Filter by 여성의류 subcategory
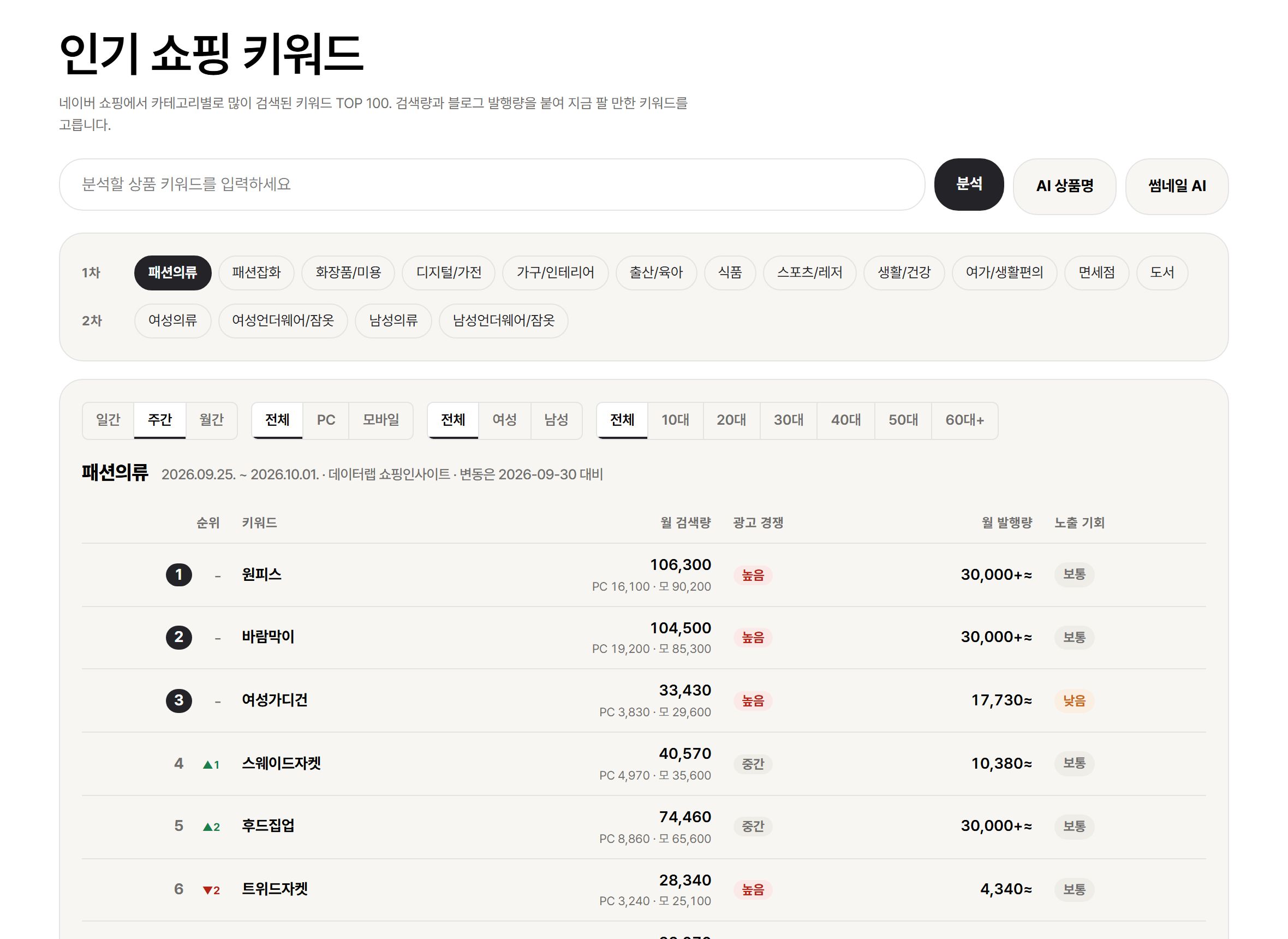This screenshot has height=939, width=1288. tap(172, 320)
